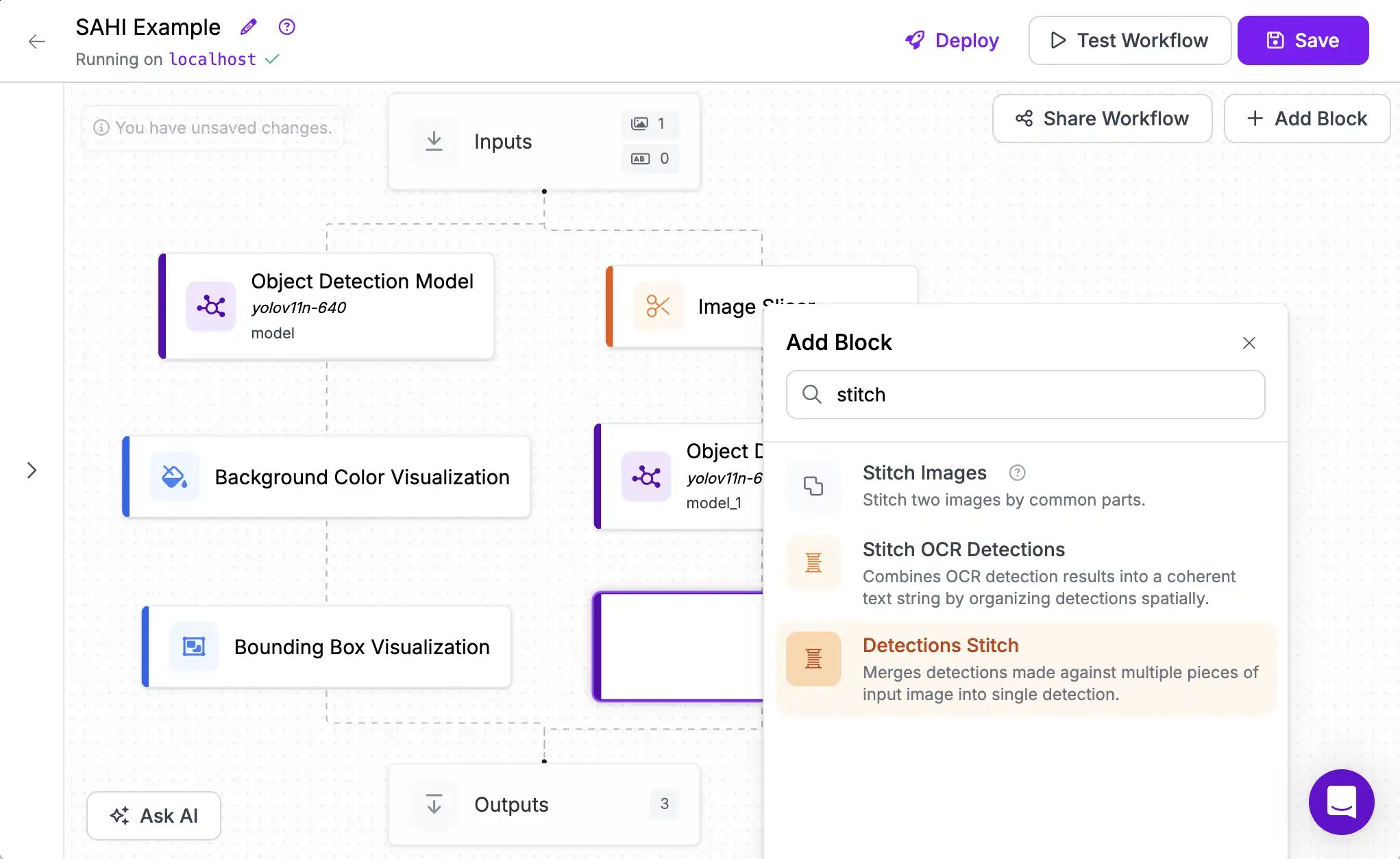Click "Stitch two images by common parts."

(x=1004, y=500)
